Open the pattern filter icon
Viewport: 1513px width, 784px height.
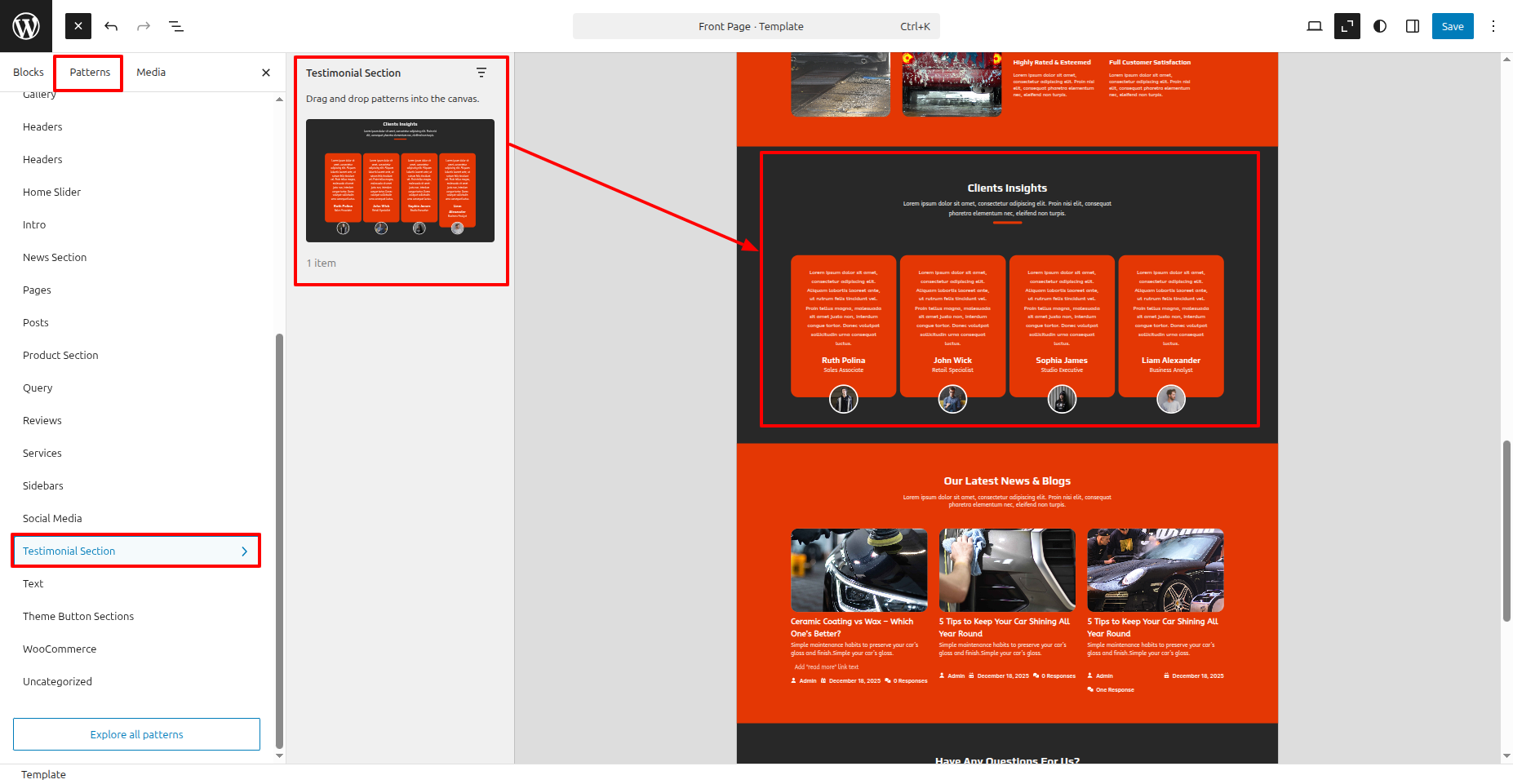(481, 73)
